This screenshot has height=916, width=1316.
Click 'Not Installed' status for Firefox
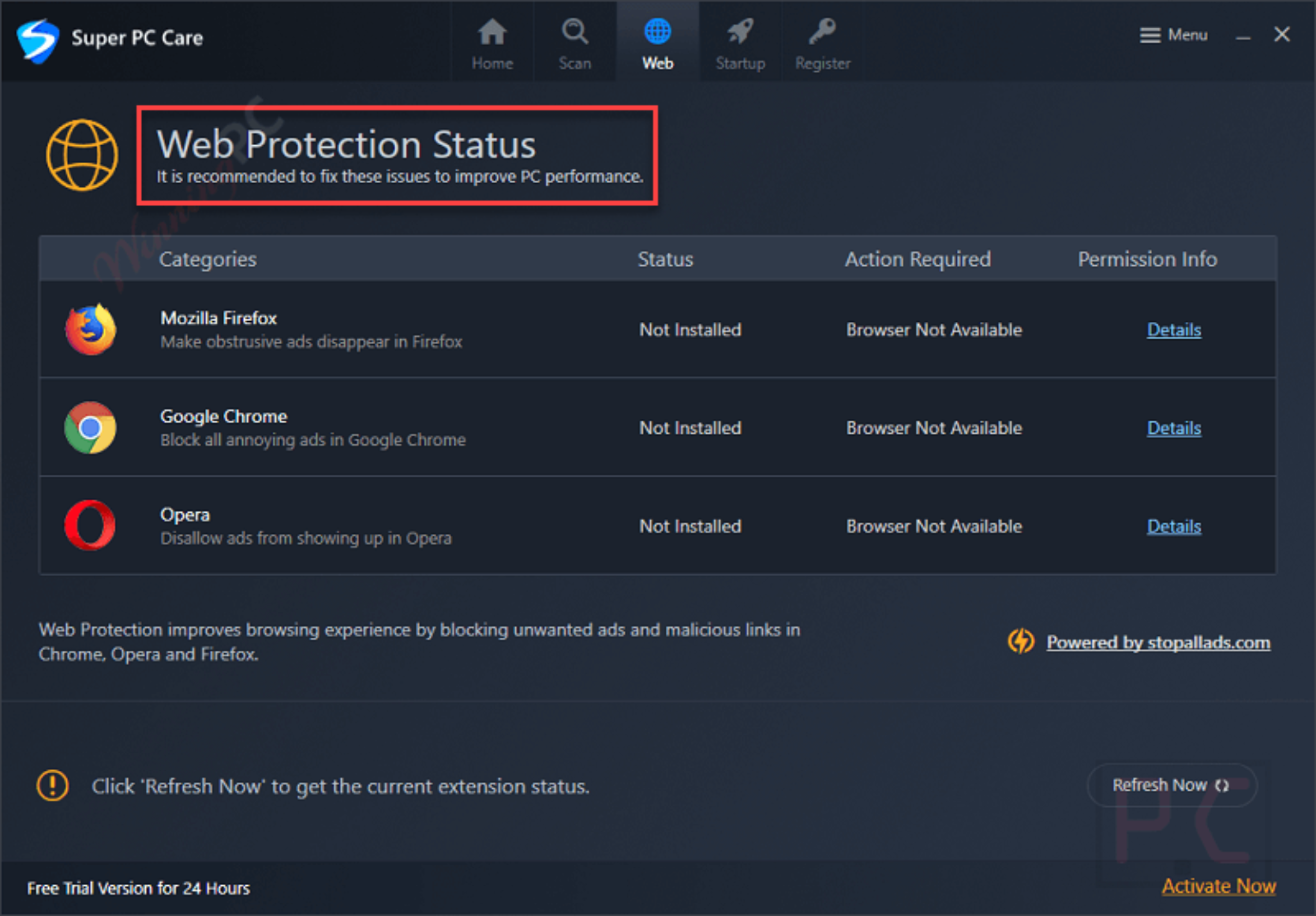(x=690, y=330)
